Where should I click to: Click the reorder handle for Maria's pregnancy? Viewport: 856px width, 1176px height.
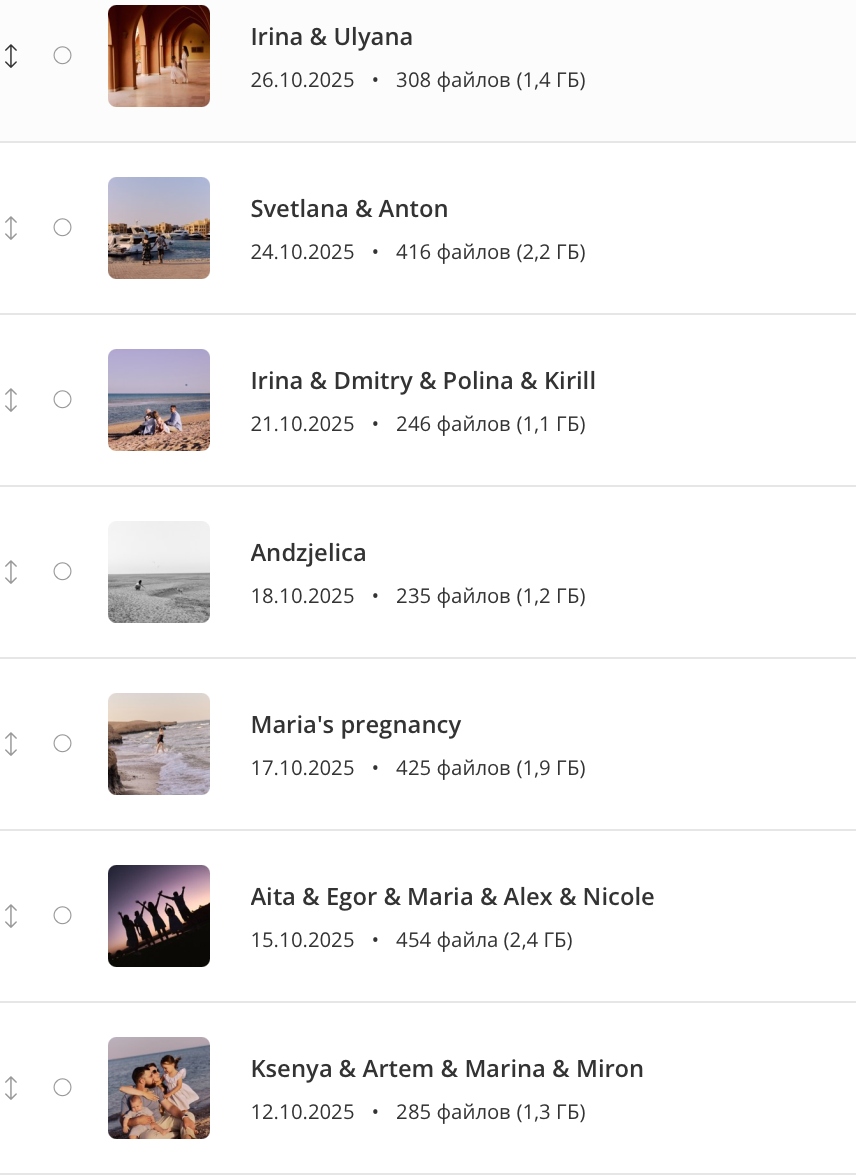pyautogui.click(x=11, y=744)
